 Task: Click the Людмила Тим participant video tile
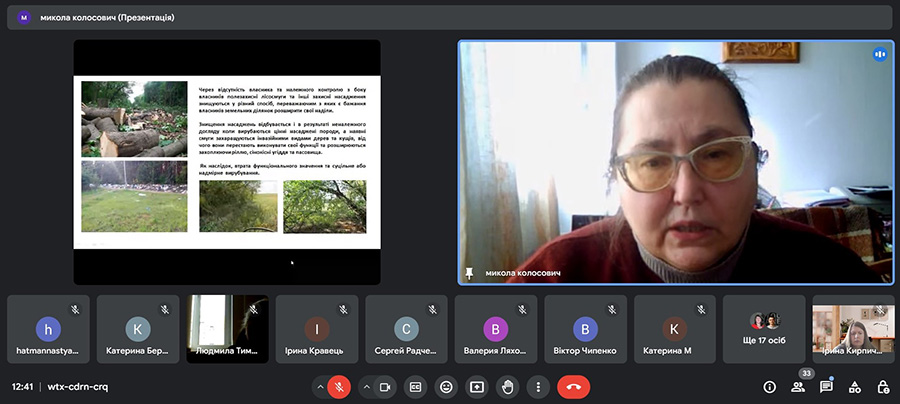228,329
